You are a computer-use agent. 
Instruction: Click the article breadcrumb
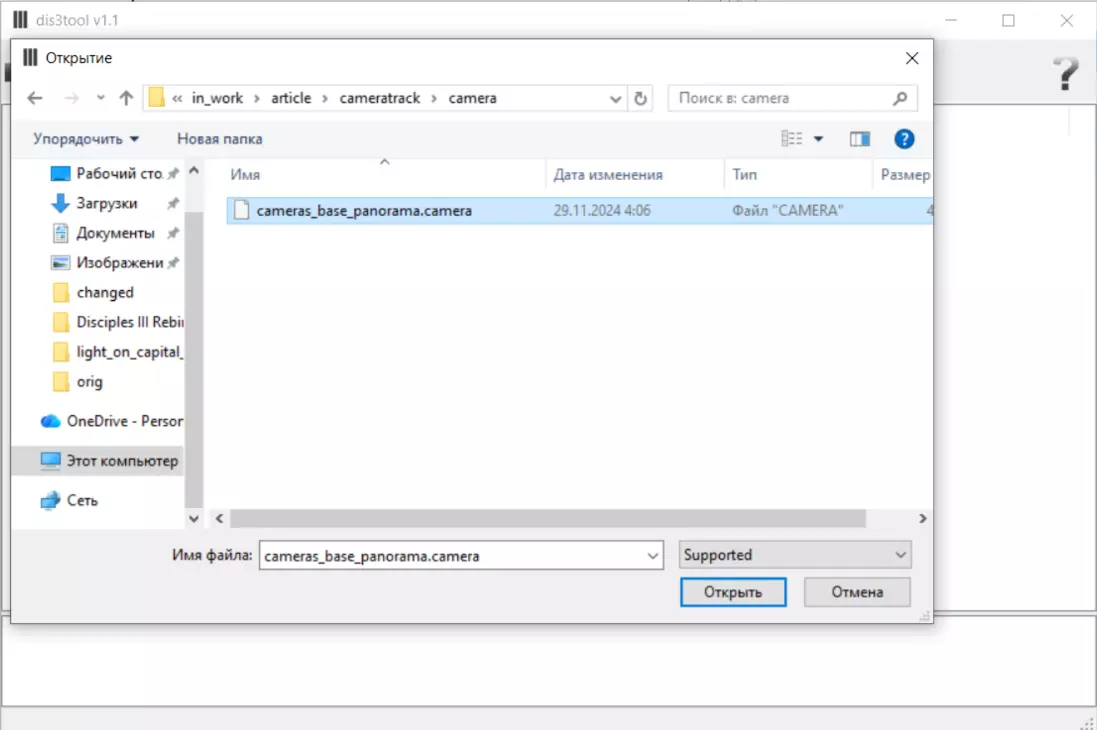tap(291, 99)
